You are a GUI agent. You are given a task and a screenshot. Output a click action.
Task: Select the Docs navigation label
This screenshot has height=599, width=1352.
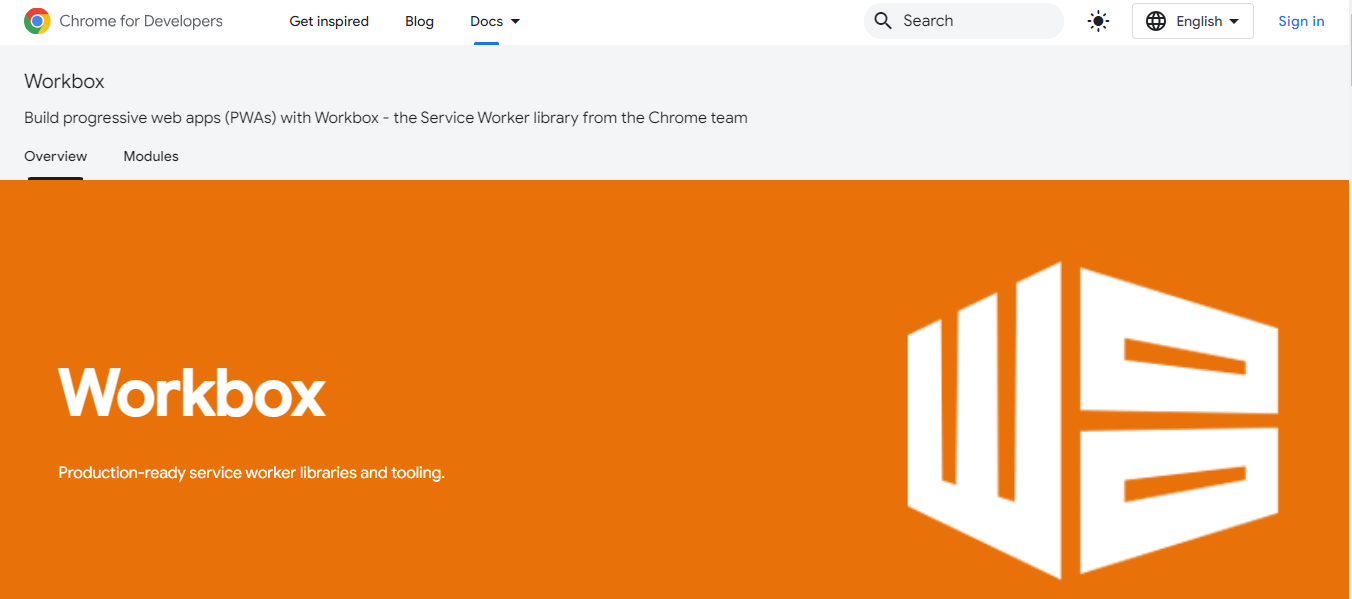[486, 21]
